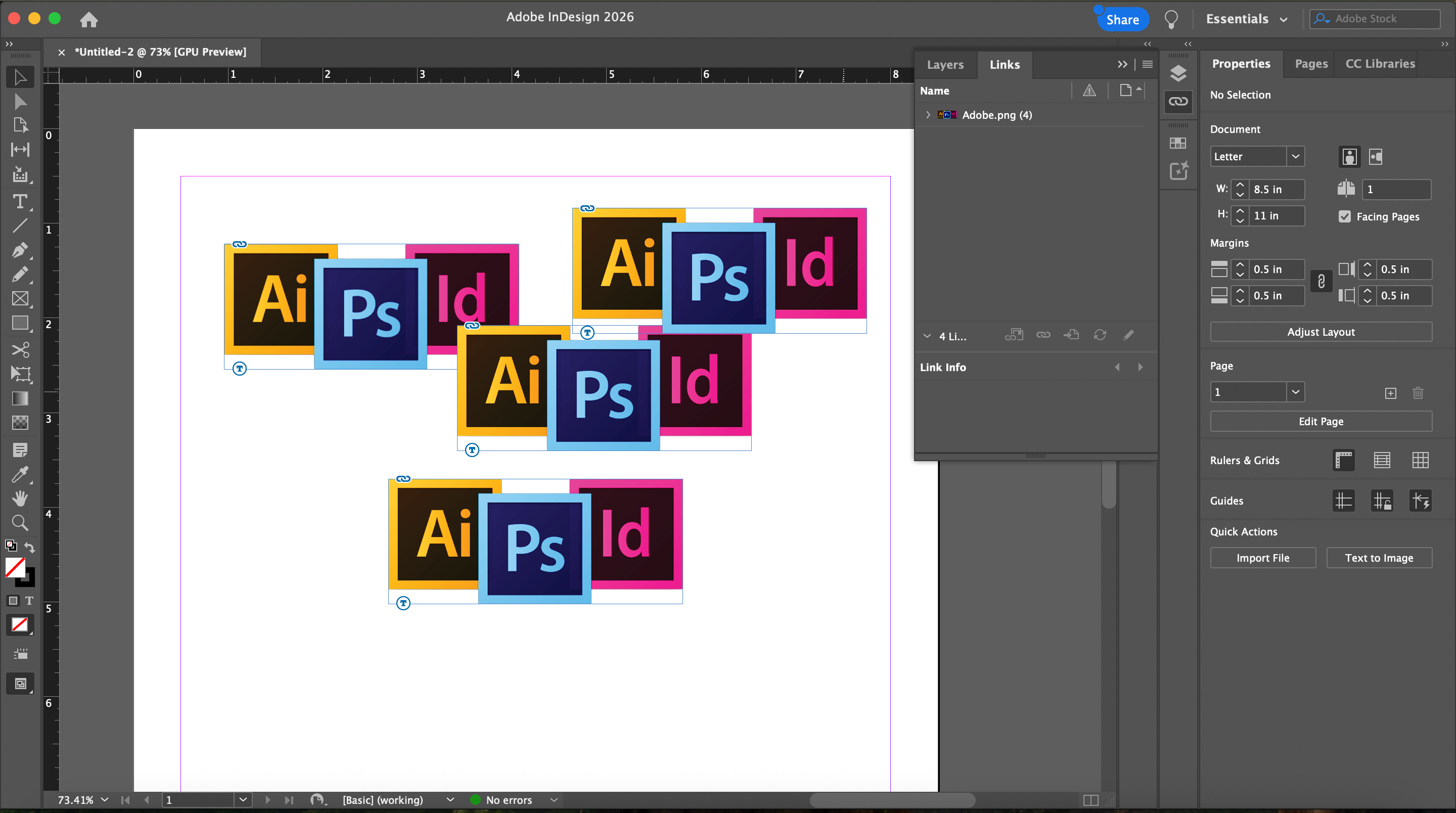Select the Hand tool
The height and width of the screenshot is (813, 1456).
[20, 498]
